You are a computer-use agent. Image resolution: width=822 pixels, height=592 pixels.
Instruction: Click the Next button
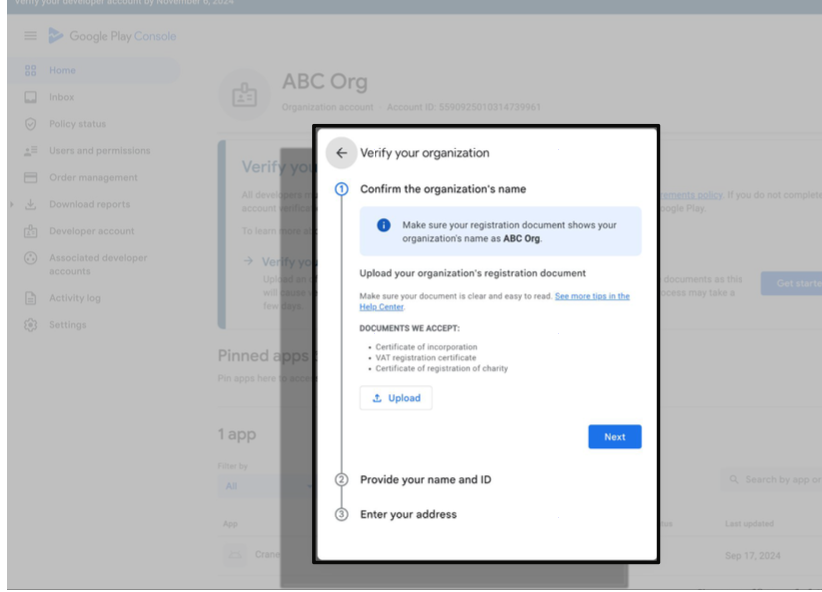(x=614, y=437)
